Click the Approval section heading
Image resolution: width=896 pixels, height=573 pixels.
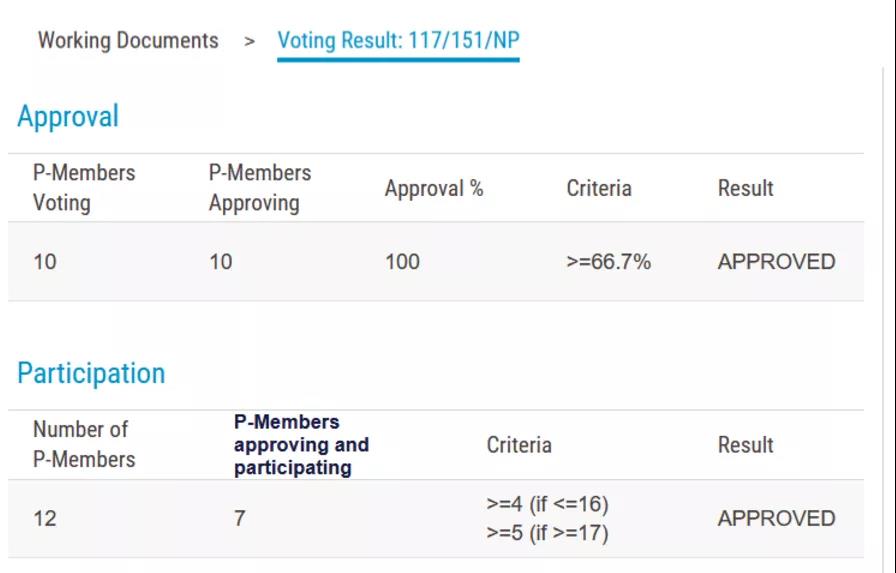[x=68, y=117]
